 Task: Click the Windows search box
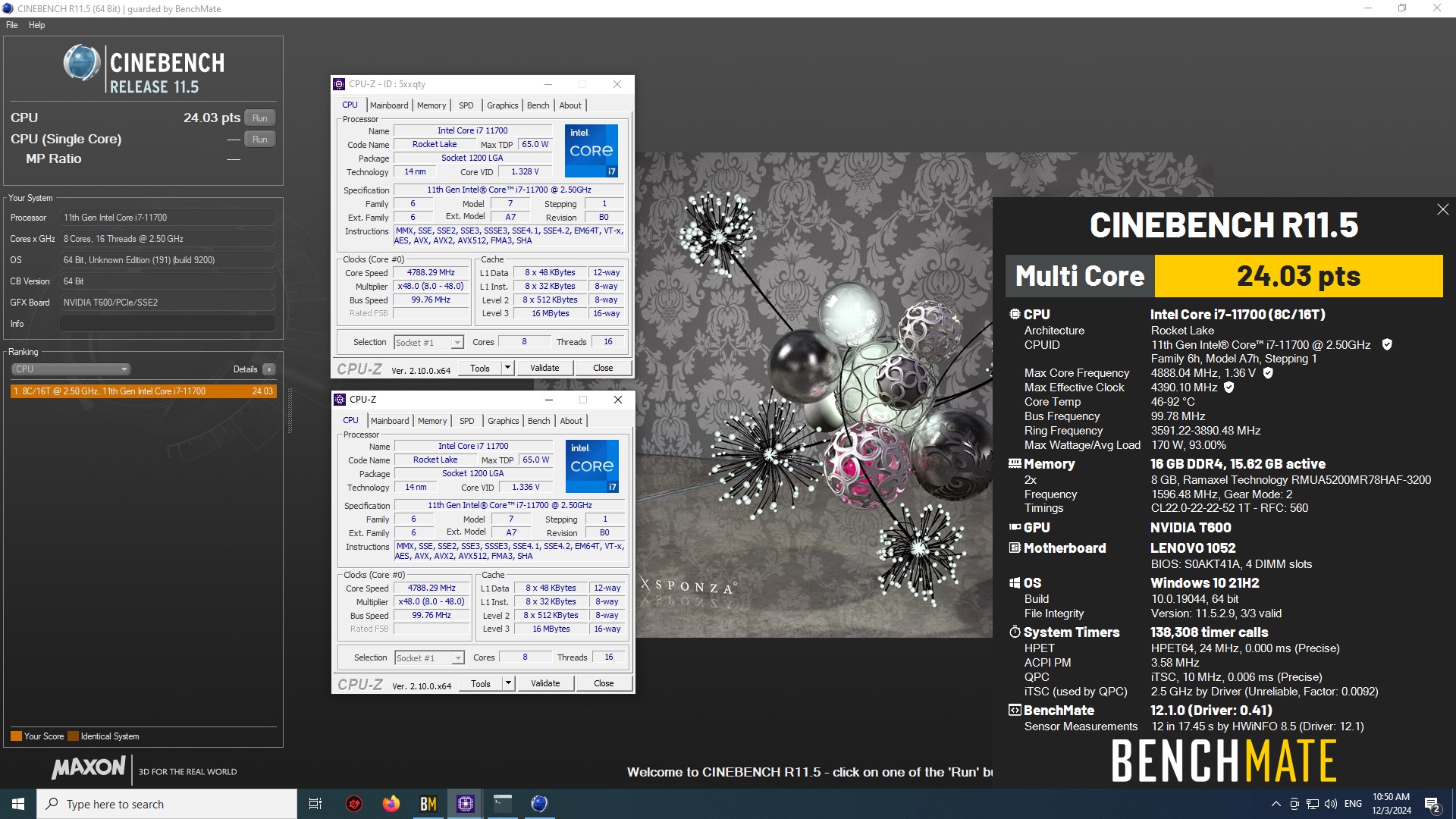point(167,804)
